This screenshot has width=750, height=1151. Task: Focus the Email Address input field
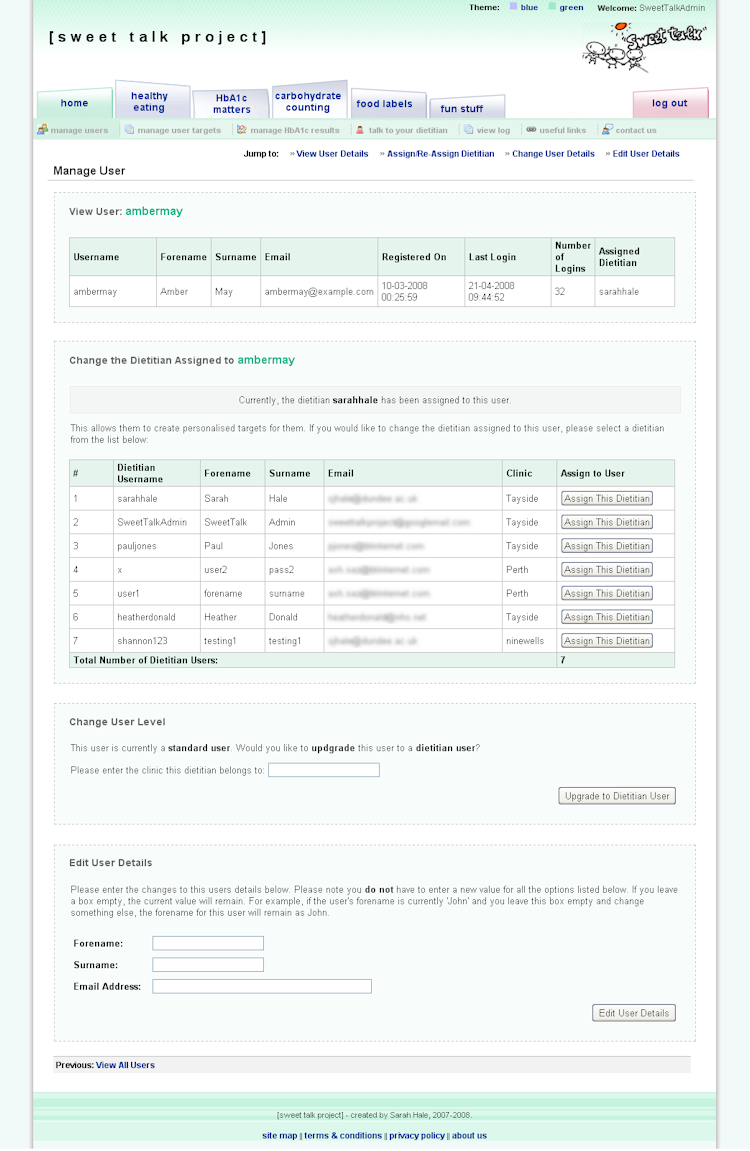coord(262,987)
